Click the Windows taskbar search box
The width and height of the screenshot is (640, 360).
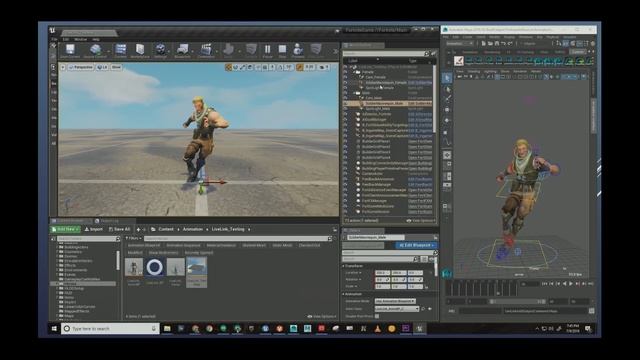pyautogui.click(x=110, y=328)
